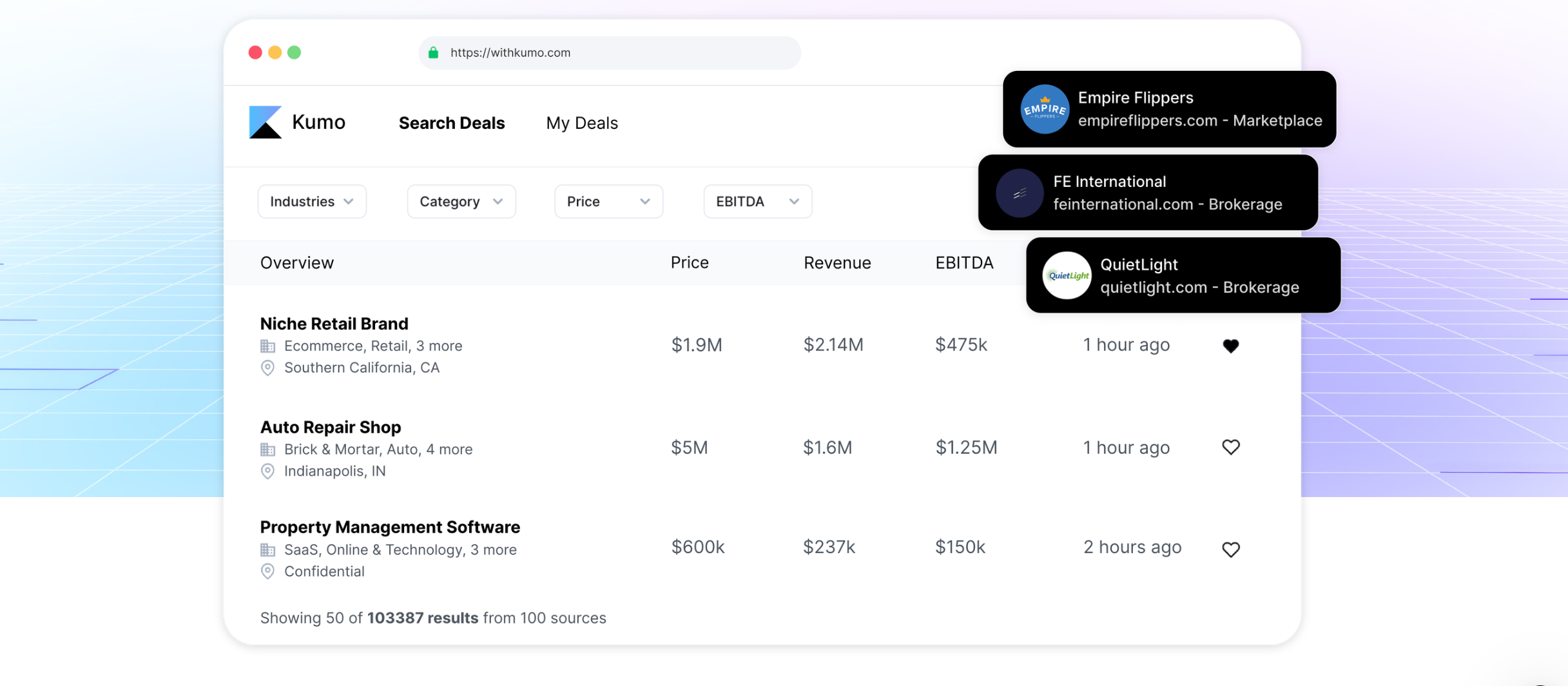Click the yellow minimize window button
The height and width of the screenshot is (686, 1568).
pyautogui.click(x=275, y=52)
